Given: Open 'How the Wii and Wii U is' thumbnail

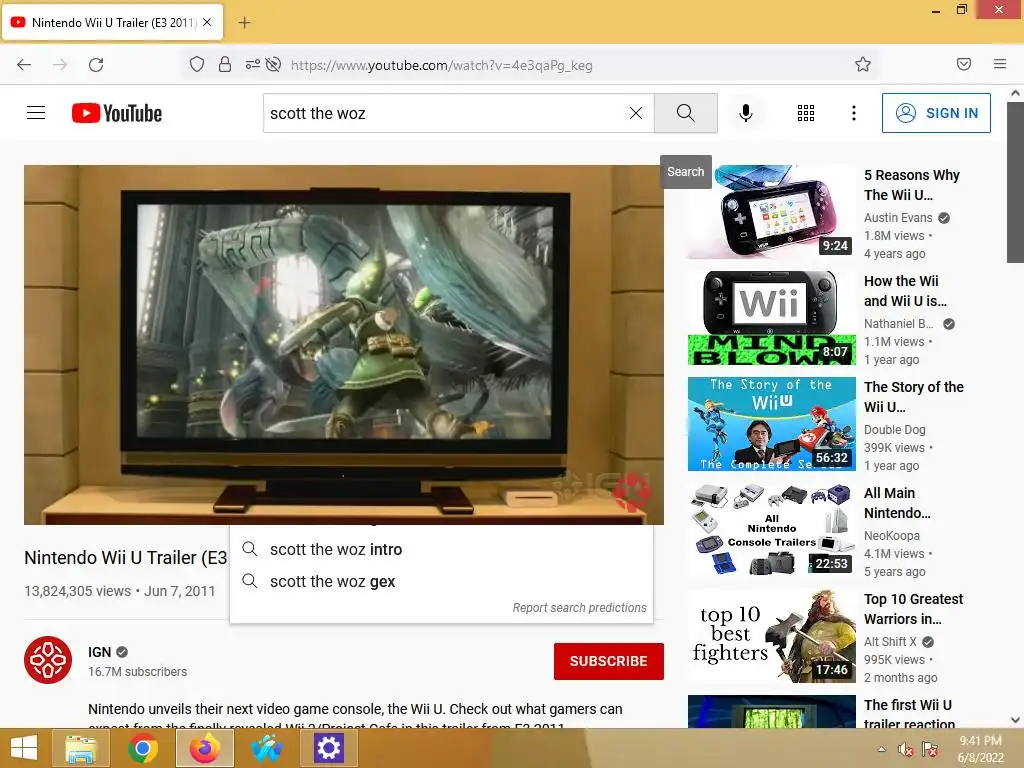Looking at the screenshot, I should click(771, 317).
